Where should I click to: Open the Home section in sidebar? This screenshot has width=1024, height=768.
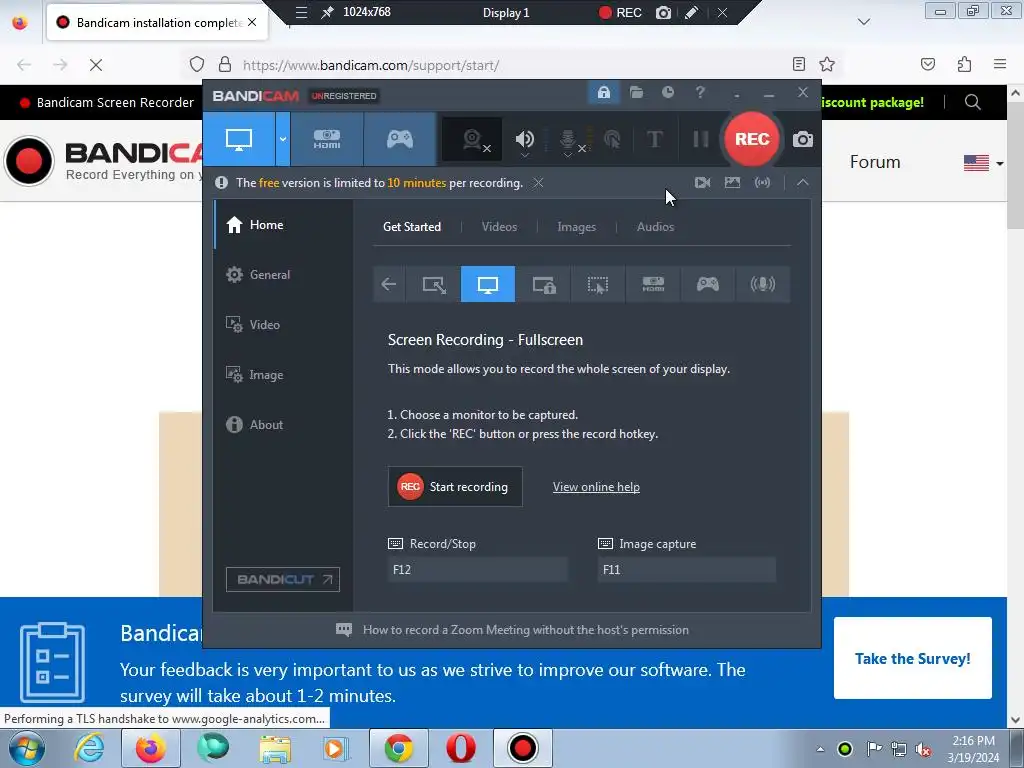(283, 225)
